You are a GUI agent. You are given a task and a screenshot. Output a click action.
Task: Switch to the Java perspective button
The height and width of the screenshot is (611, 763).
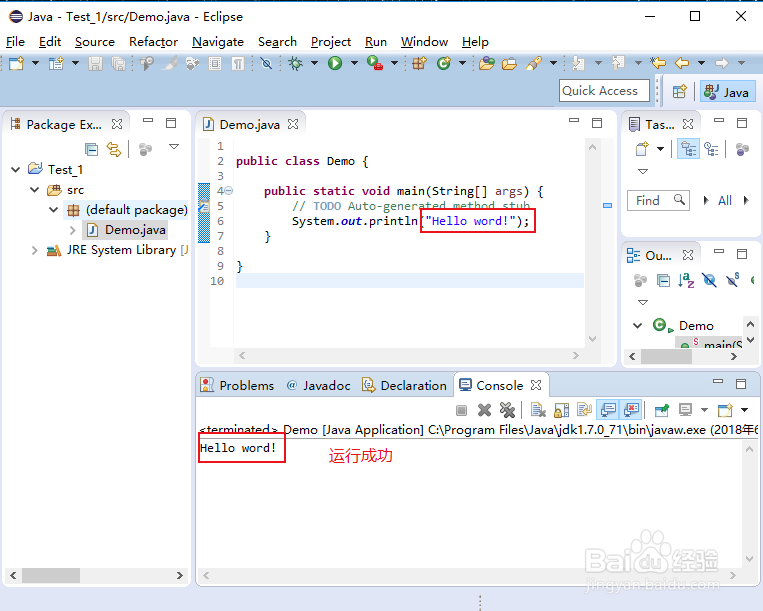(727, 92)
